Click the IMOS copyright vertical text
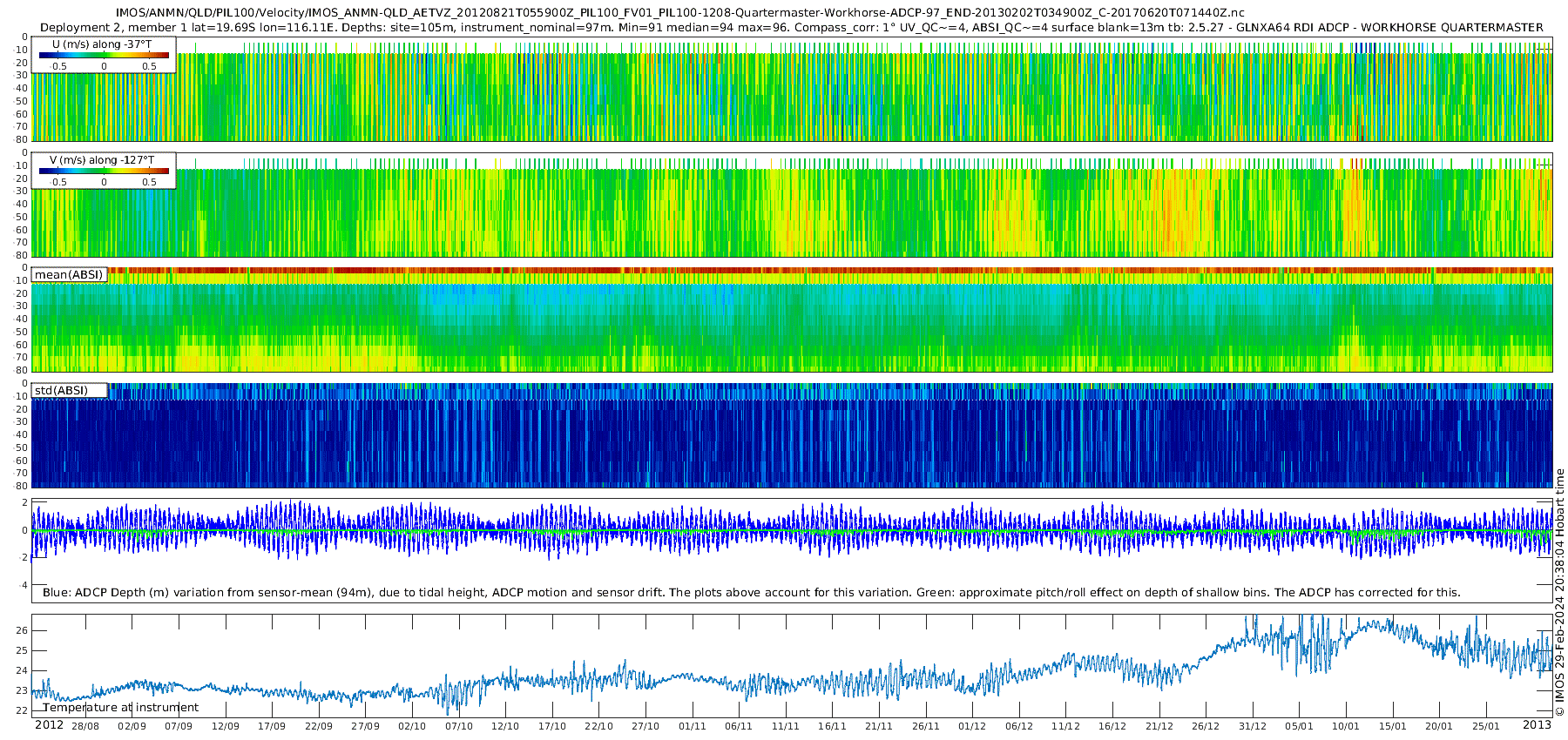Viewport: 1568px width, 740px height. 1559,593
